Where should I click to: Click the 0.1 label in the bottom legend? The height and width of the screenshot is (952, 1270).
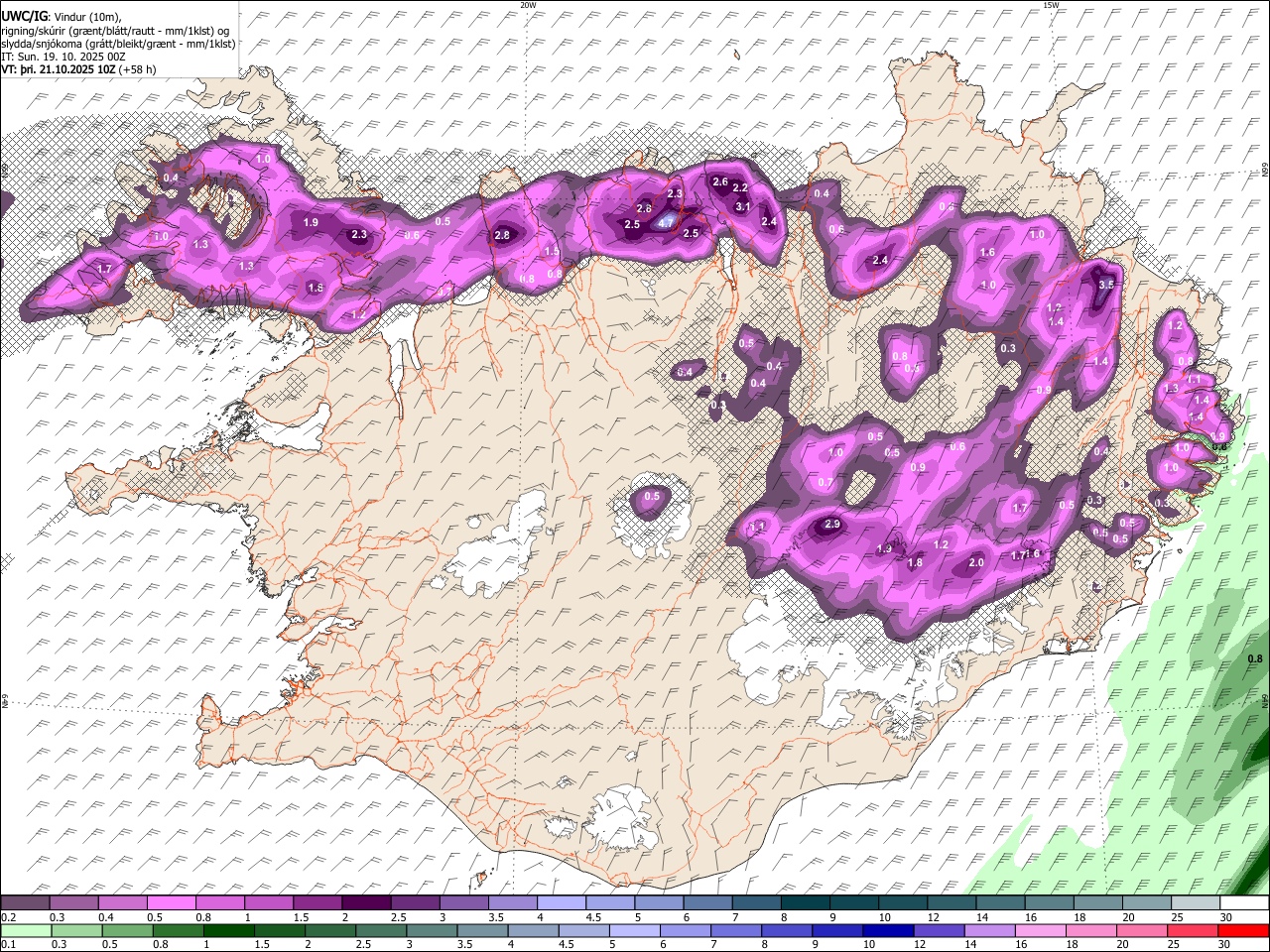click(x=8, y=944)
